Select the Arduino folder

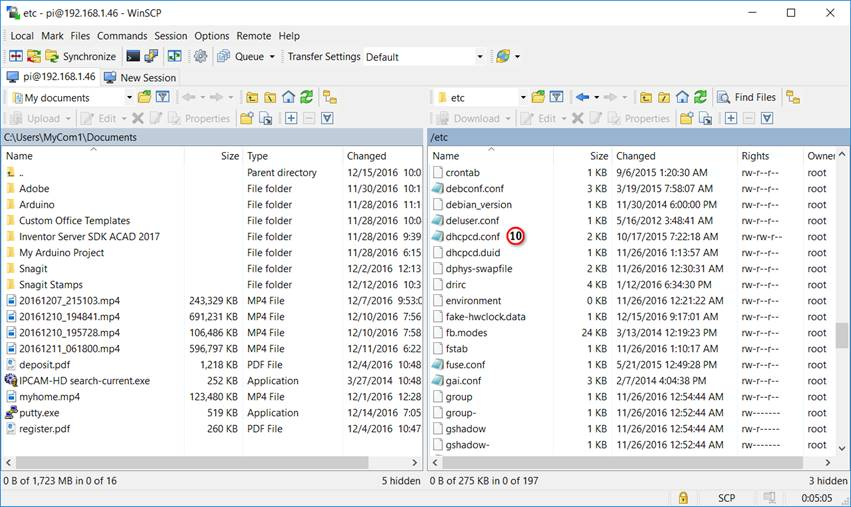(x=36, y=205)
